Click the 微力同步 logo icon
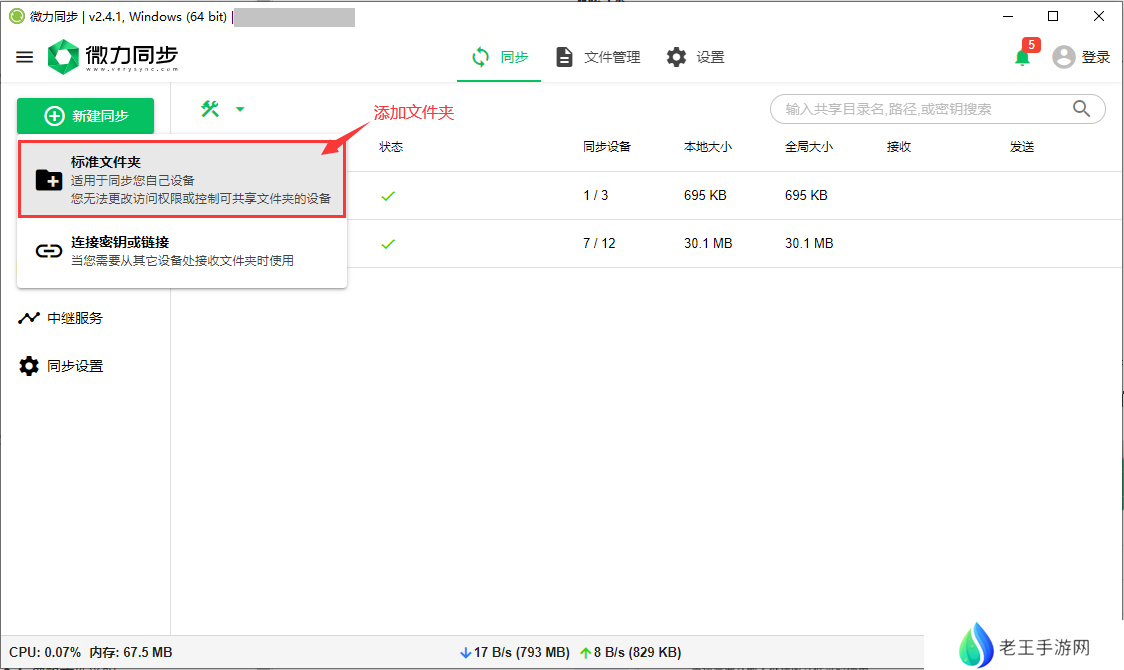Viewport: 1124px width, 670px height. (x=63, y=57)
